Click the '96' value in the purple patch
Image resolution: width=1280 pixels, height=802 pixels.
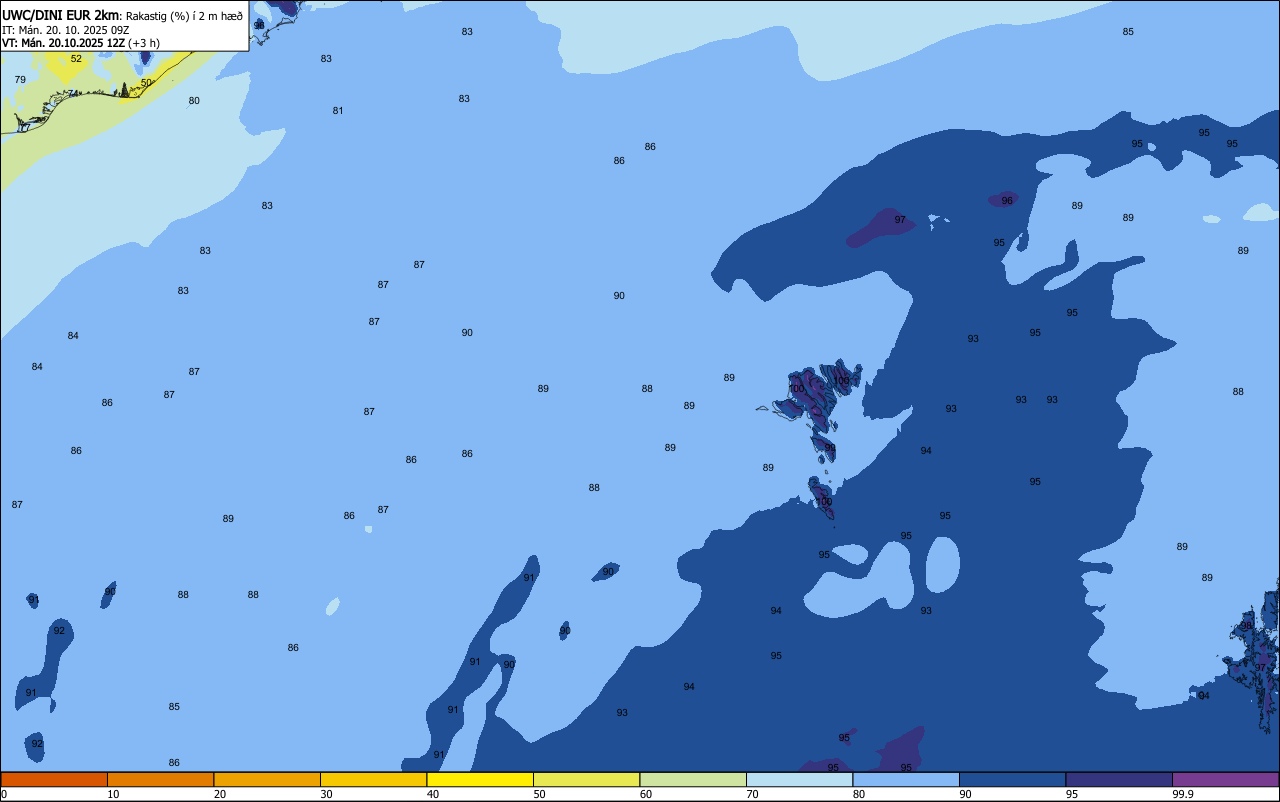click(1007, 201)
